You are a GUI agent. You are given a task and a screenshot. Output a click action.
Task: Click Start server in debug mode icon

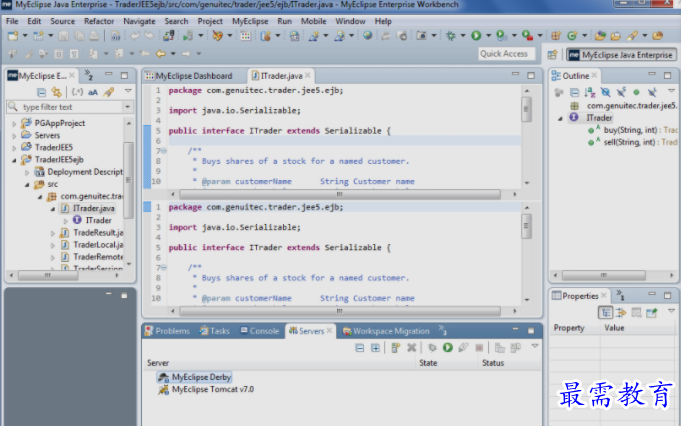(432, 347)
